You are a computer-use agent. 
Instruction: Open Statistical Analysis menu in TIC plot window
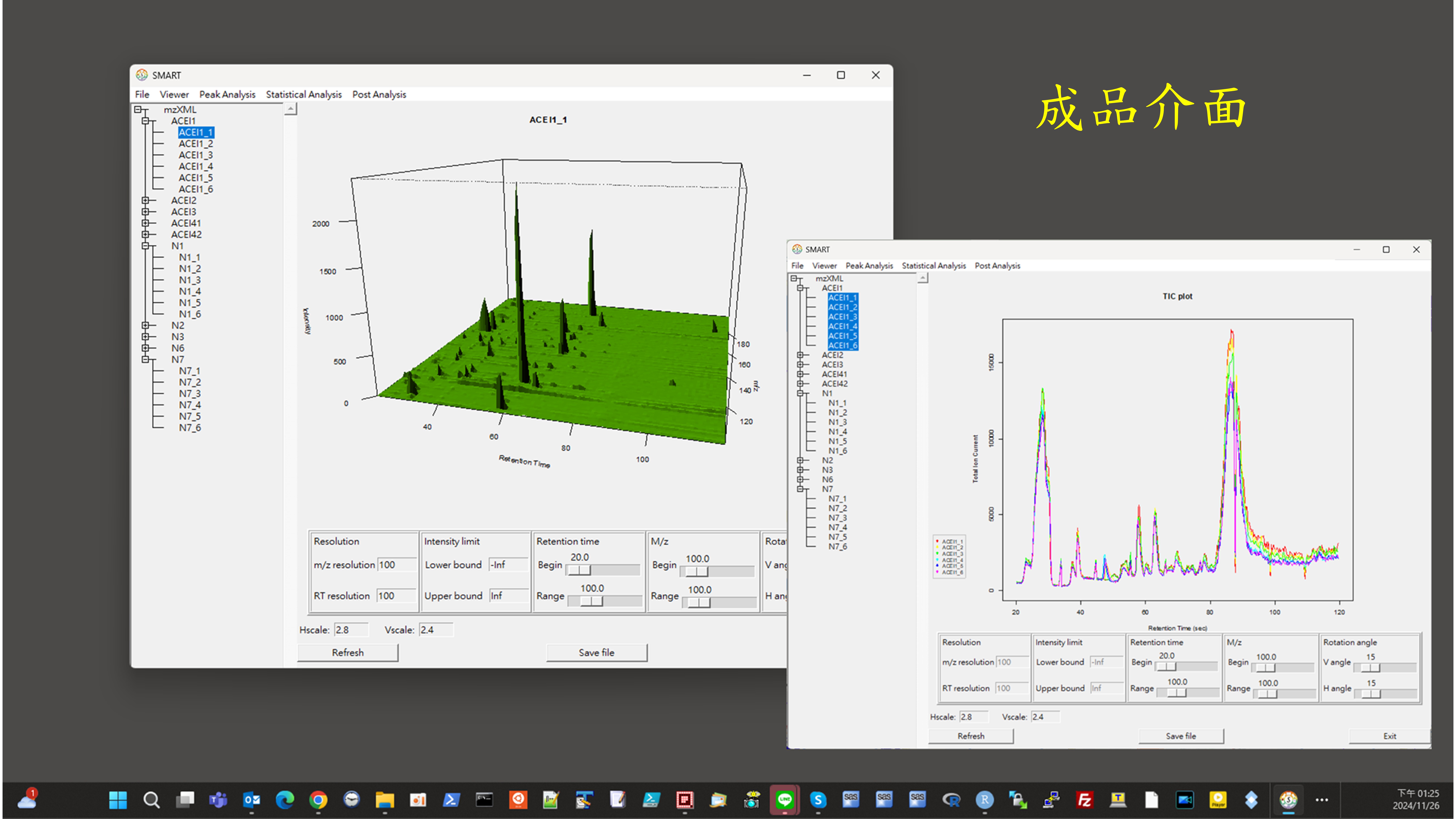(x=934, y=266)
